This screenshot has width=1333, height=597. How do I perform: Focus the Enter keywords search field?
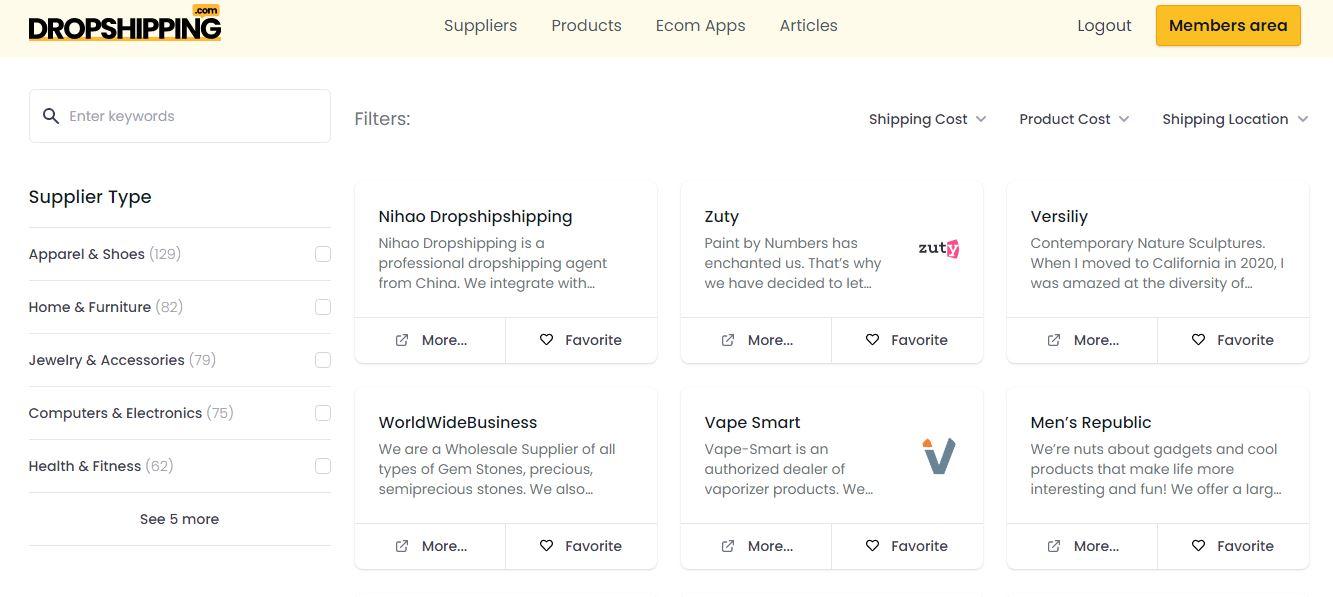180,116
